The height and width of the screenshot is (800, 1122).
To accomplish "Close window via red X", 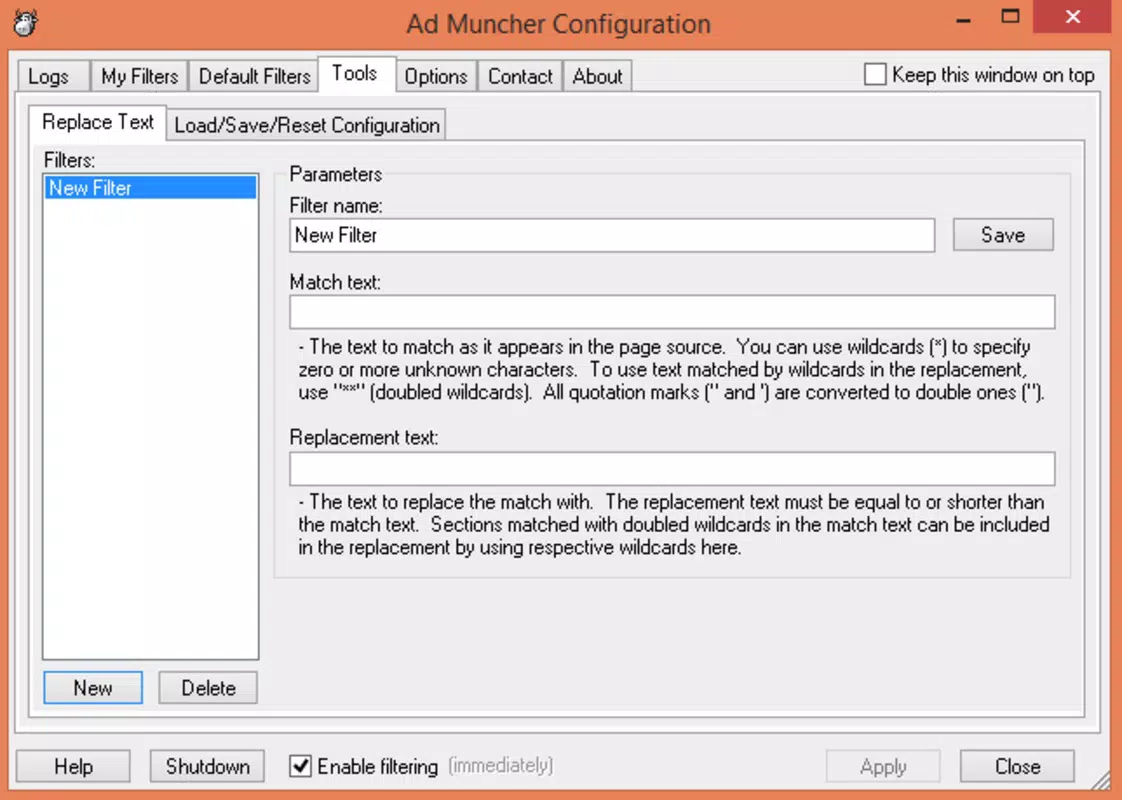I will (x=1072, y=16).
